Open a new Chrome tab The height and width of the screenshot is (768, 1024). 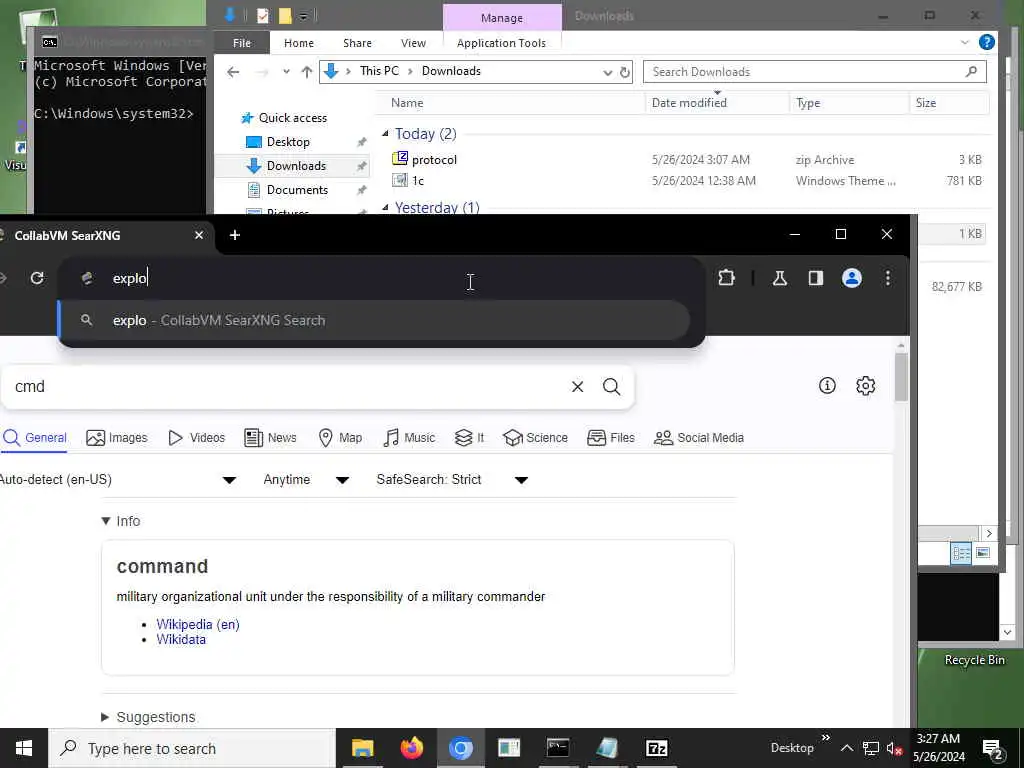click(x=234, y=235)
